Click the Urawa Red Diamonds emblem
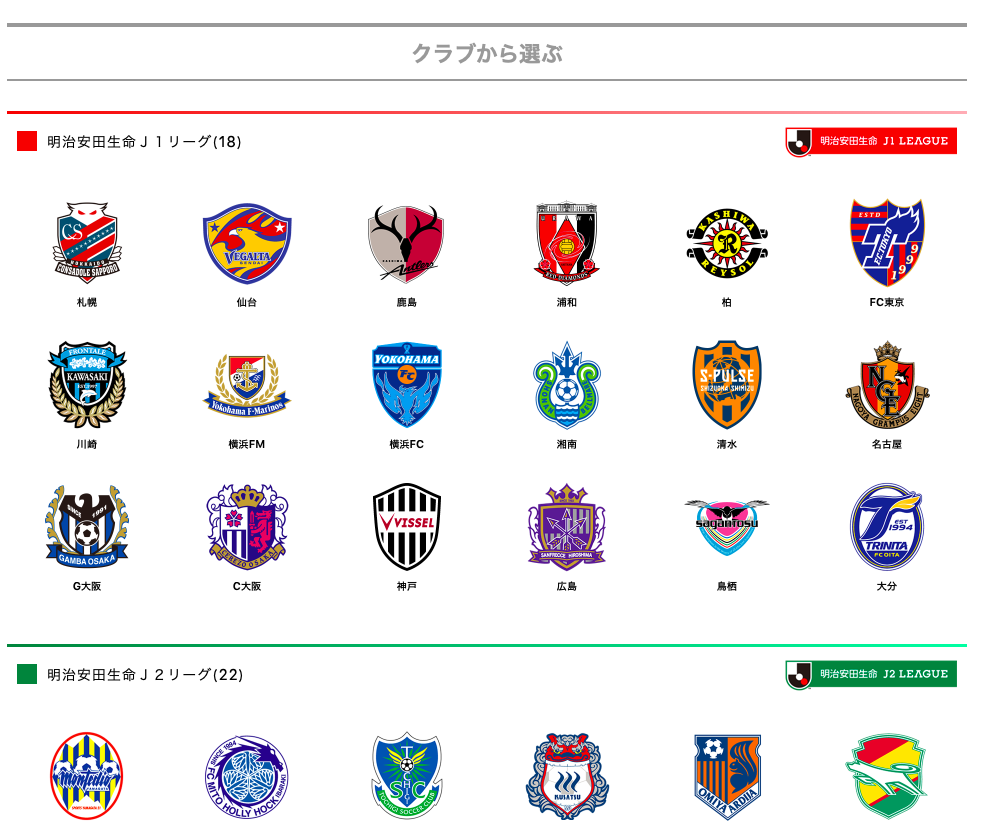This screenshot has width=998, height=822. tap(566, 243)
